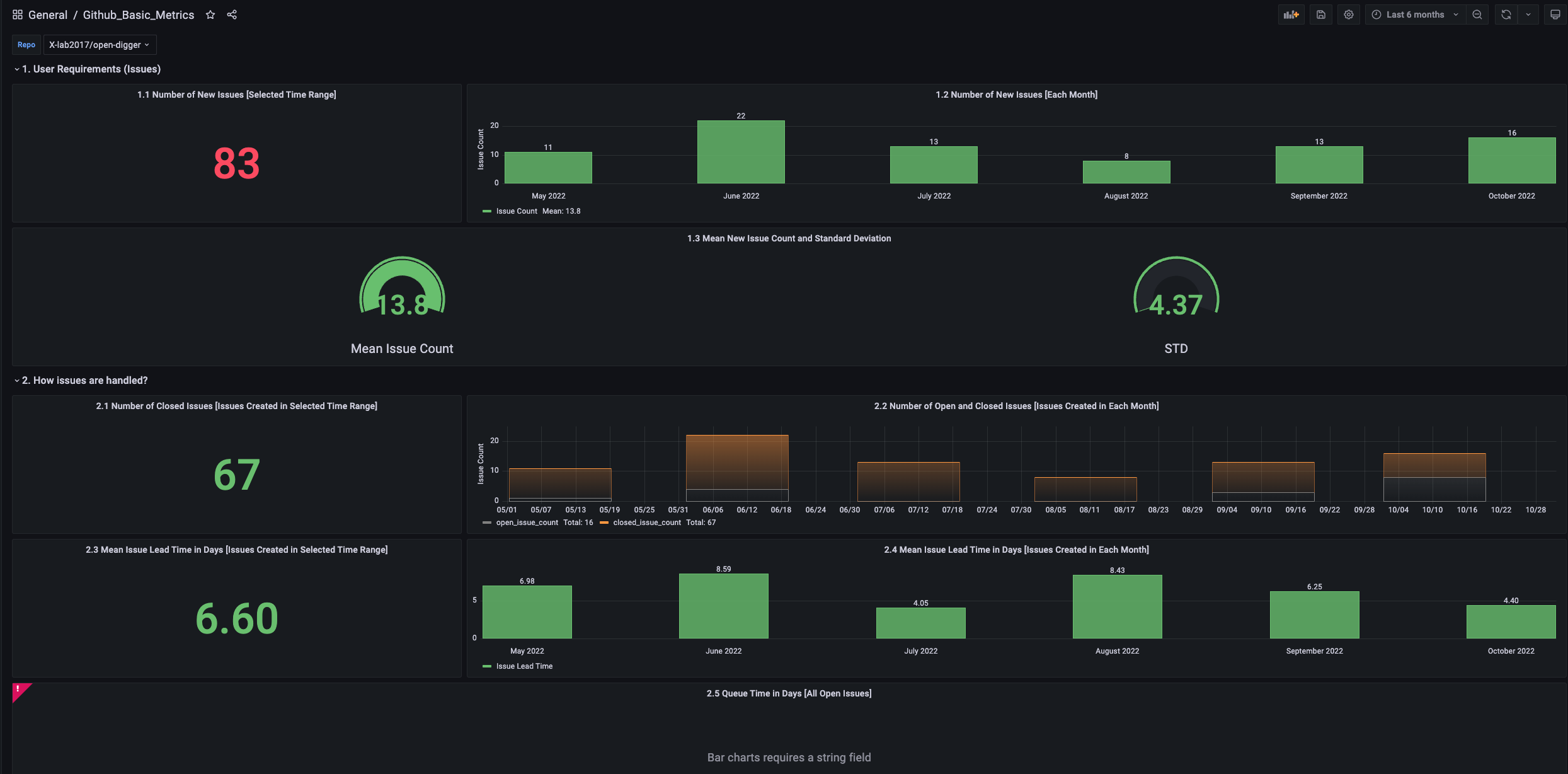This screenshot has height=774, width=1568.
Task: Collapse section 1. User Requirements (Issues)
Action: (x=88, y=69)
